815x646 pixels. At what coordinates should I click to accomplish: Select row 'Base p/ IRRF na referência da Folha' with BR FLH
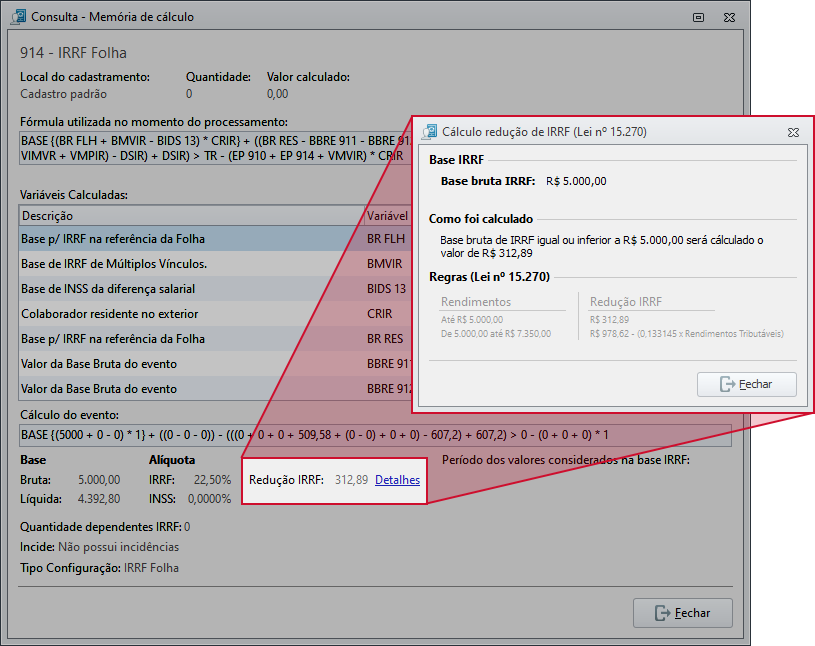215,239
